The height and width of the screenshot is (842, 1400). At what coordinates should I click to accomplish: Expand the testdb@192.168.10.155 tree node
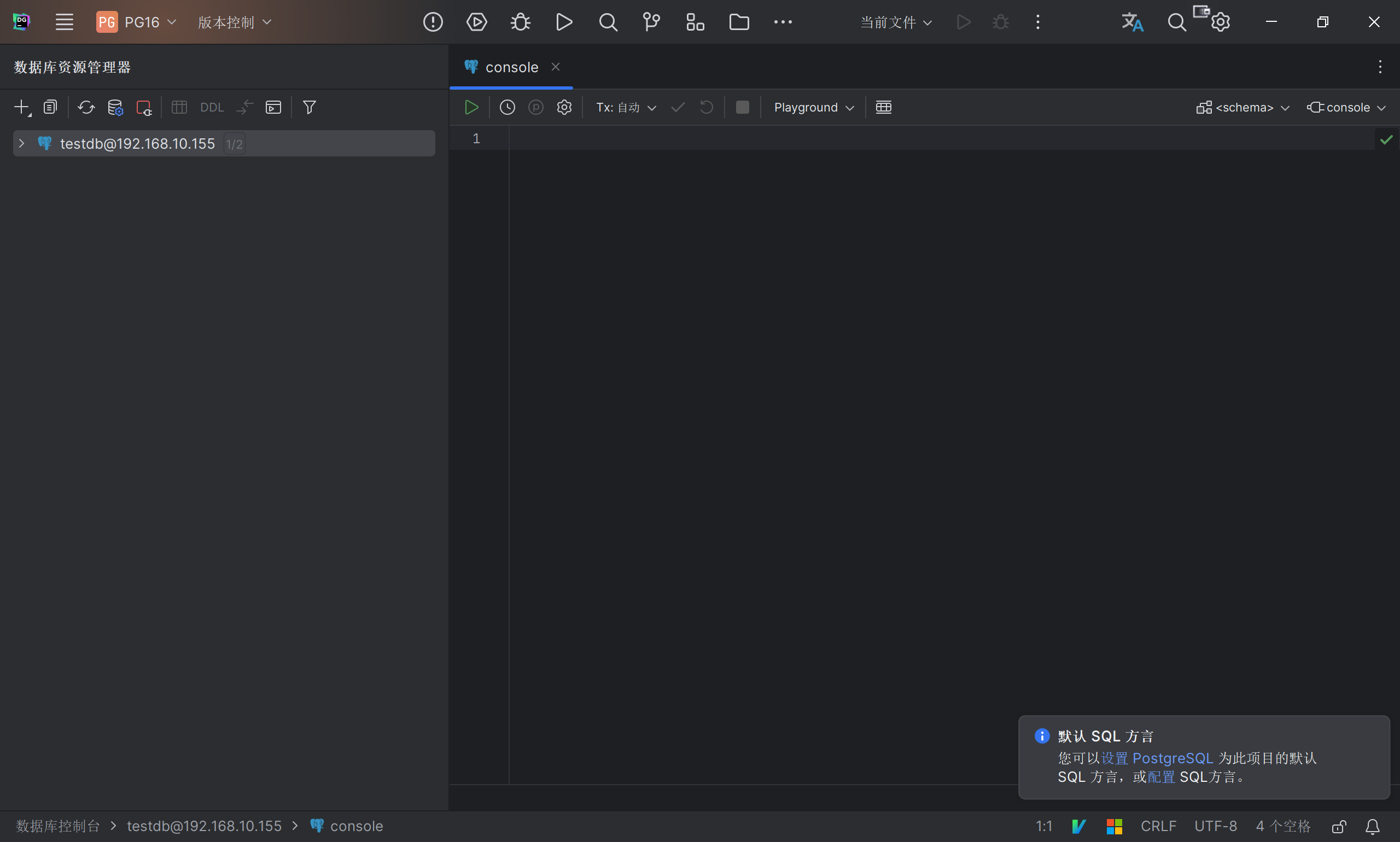click(x=21, y=144)
